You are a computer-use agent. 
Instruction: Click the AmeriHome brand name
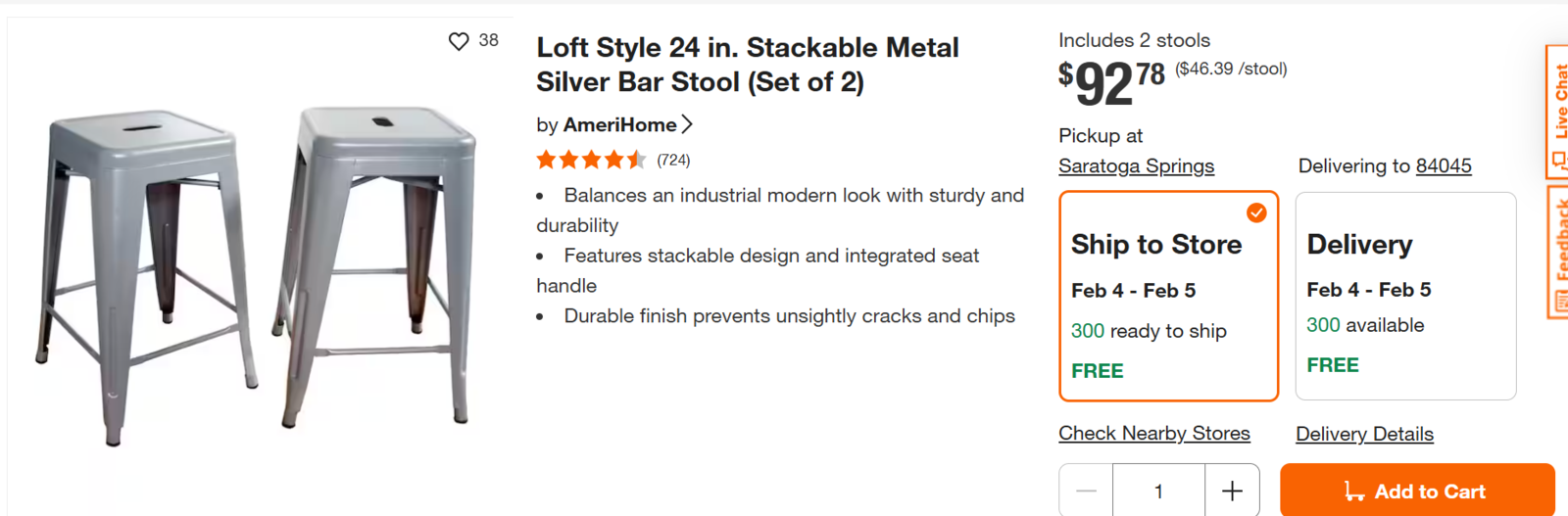coord(619,125)
